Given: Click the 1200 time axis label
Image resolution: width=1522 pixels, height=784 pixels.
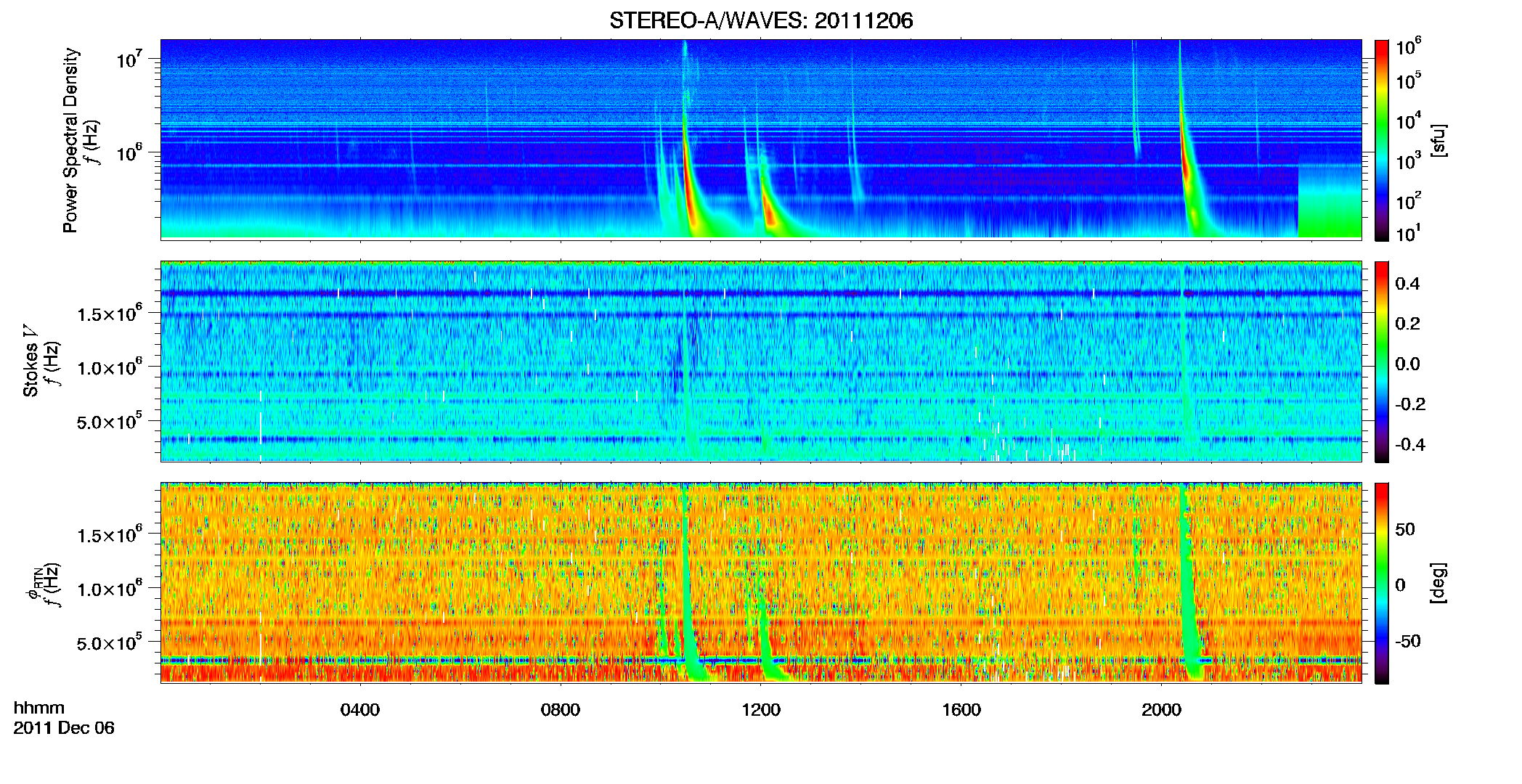Looking at the screenshot, I should [x=761, y=709].
